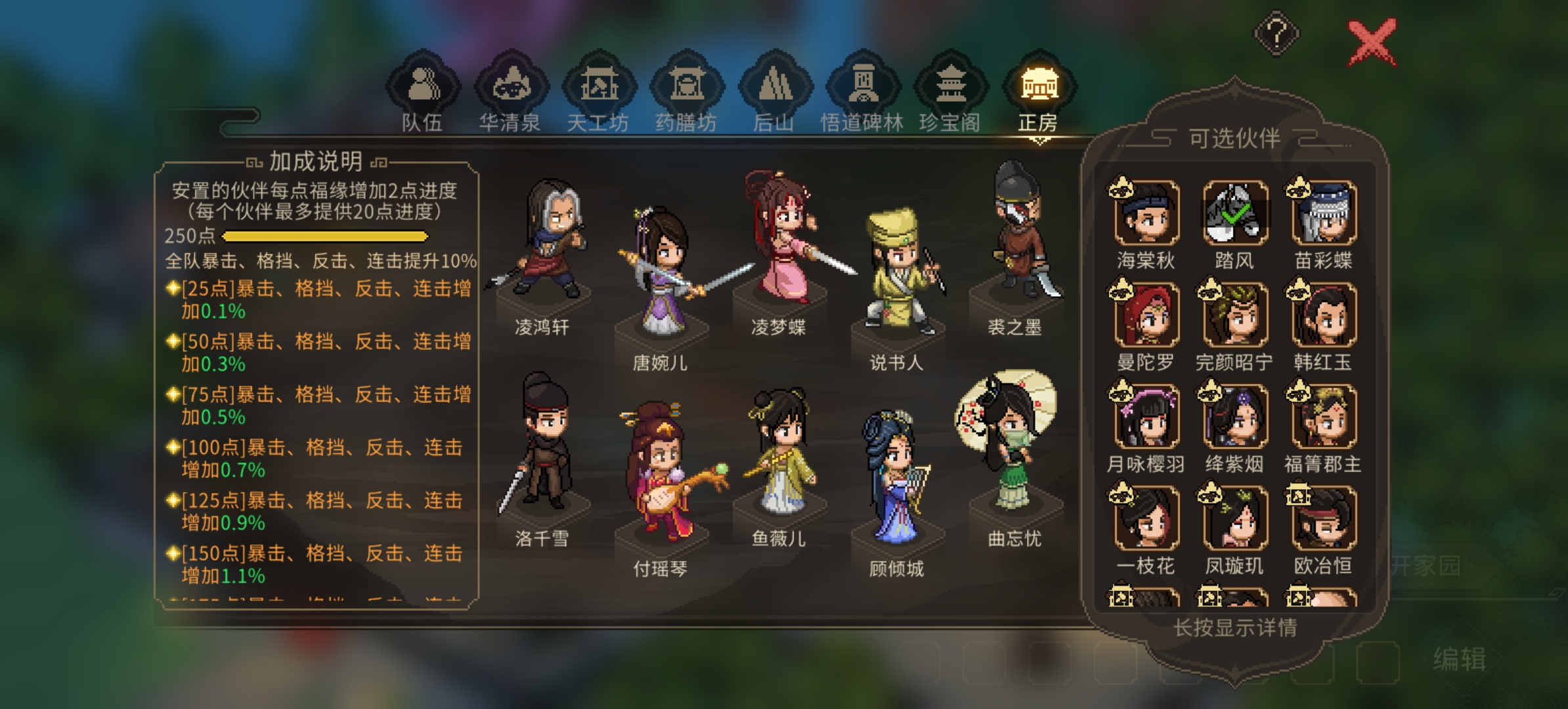This screenshot has width=1568, height=709.
Task: Go to the 后山 mountain icon
Action: click(x=775, y=85)
